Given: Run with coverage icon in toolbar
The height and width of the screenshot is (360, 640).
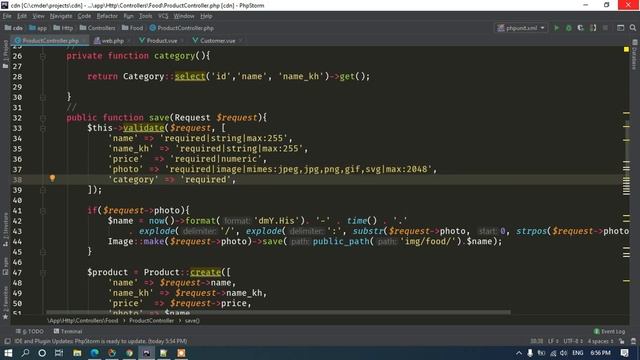Looking at the screenshot, I should [580, 28].
